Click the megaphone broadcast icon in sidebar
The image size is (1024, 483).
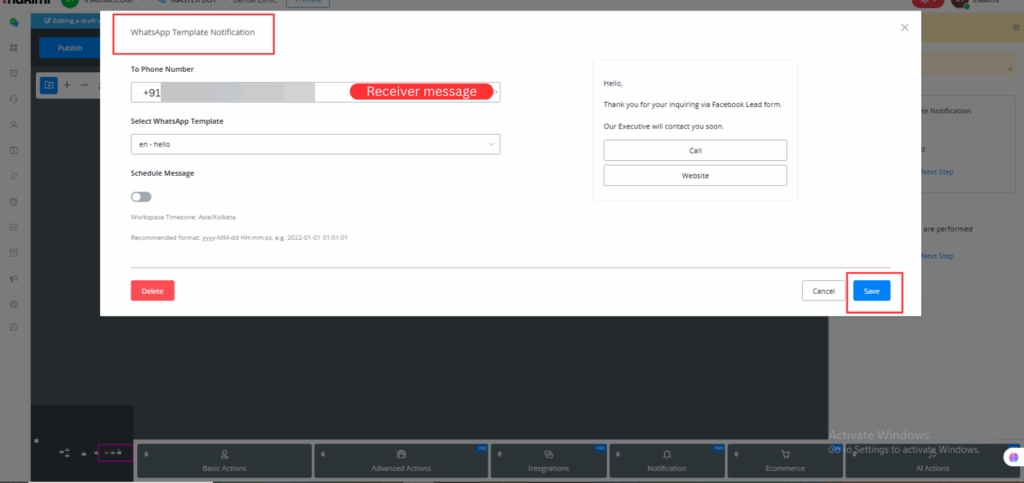pos(14,278)
